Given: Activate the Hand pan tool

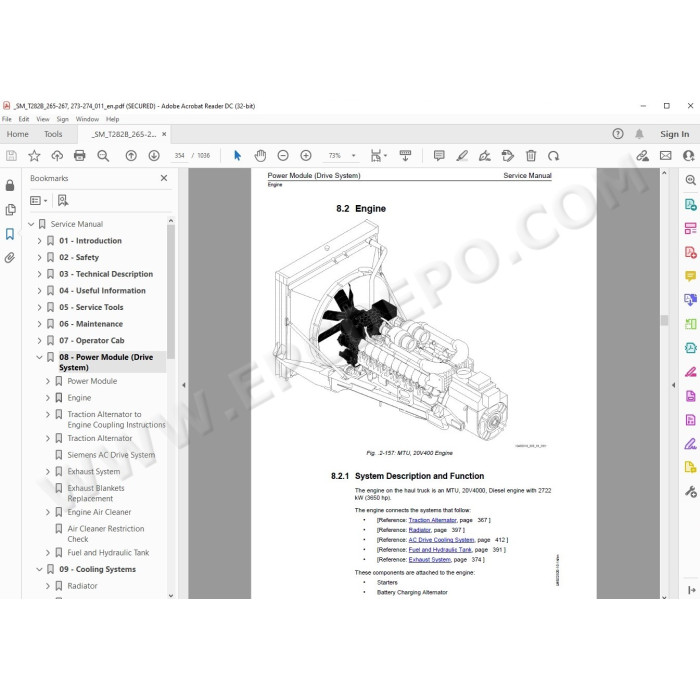Looking at the screenshot, I should 260,155.
